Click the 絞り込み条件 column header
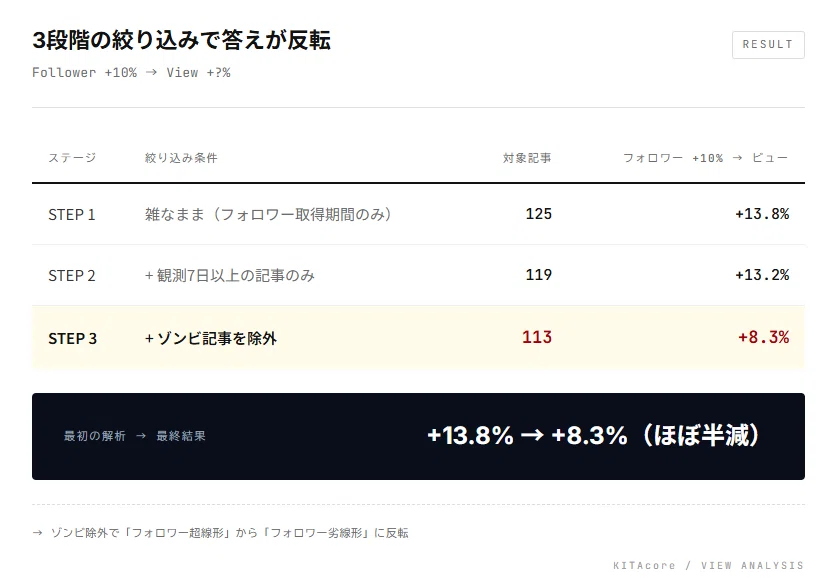 point(181,158)
